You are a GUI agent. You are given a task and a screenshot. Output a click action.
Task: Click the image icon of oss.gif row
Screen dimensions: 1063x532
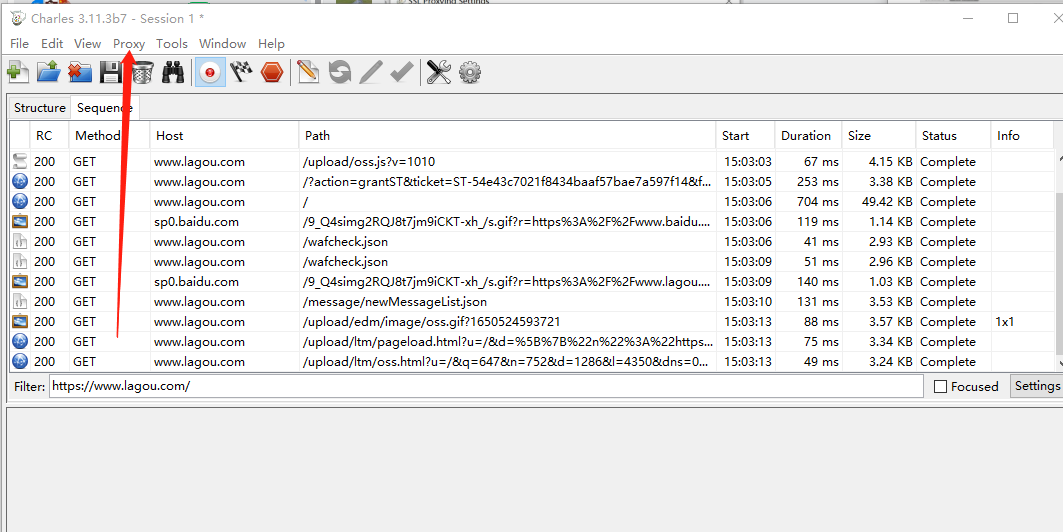point(20,322)
